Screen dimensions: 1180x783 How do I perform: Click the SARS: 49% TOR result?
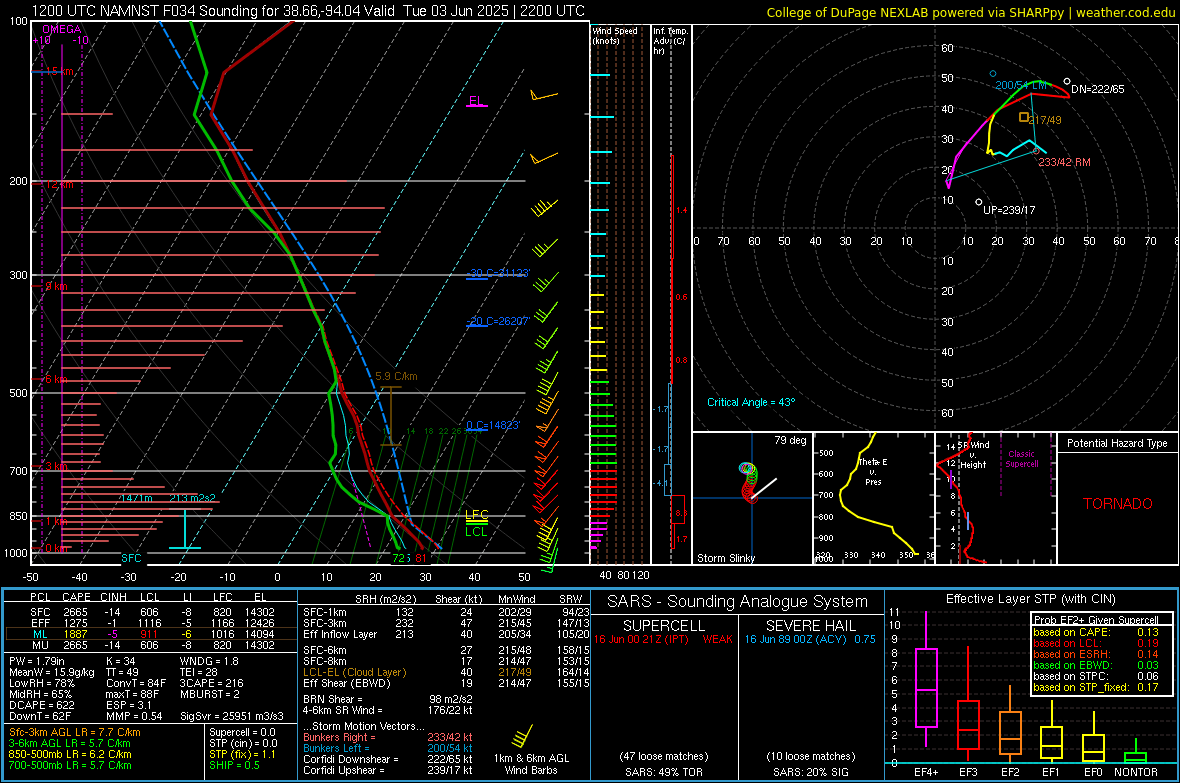pos(664,772)
